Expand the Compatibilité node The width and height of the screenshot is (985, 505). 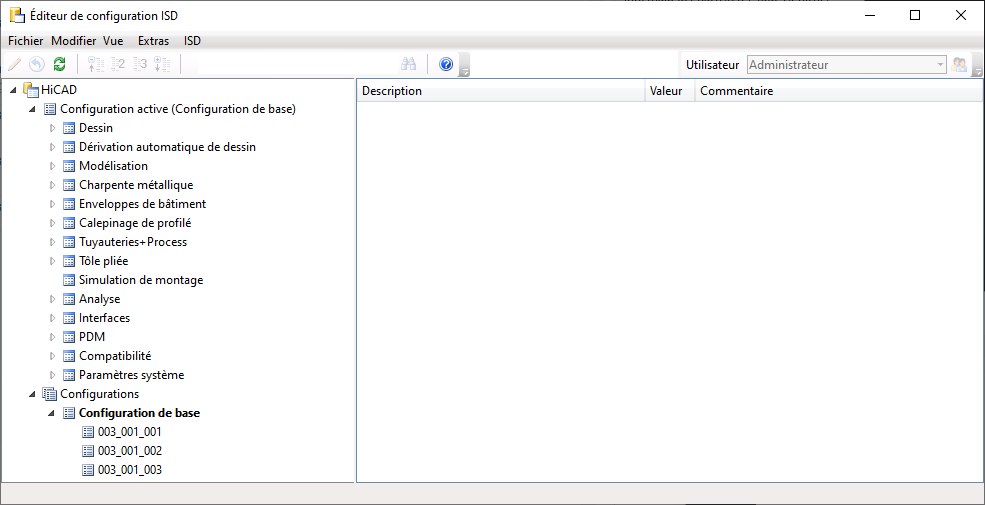53,356
